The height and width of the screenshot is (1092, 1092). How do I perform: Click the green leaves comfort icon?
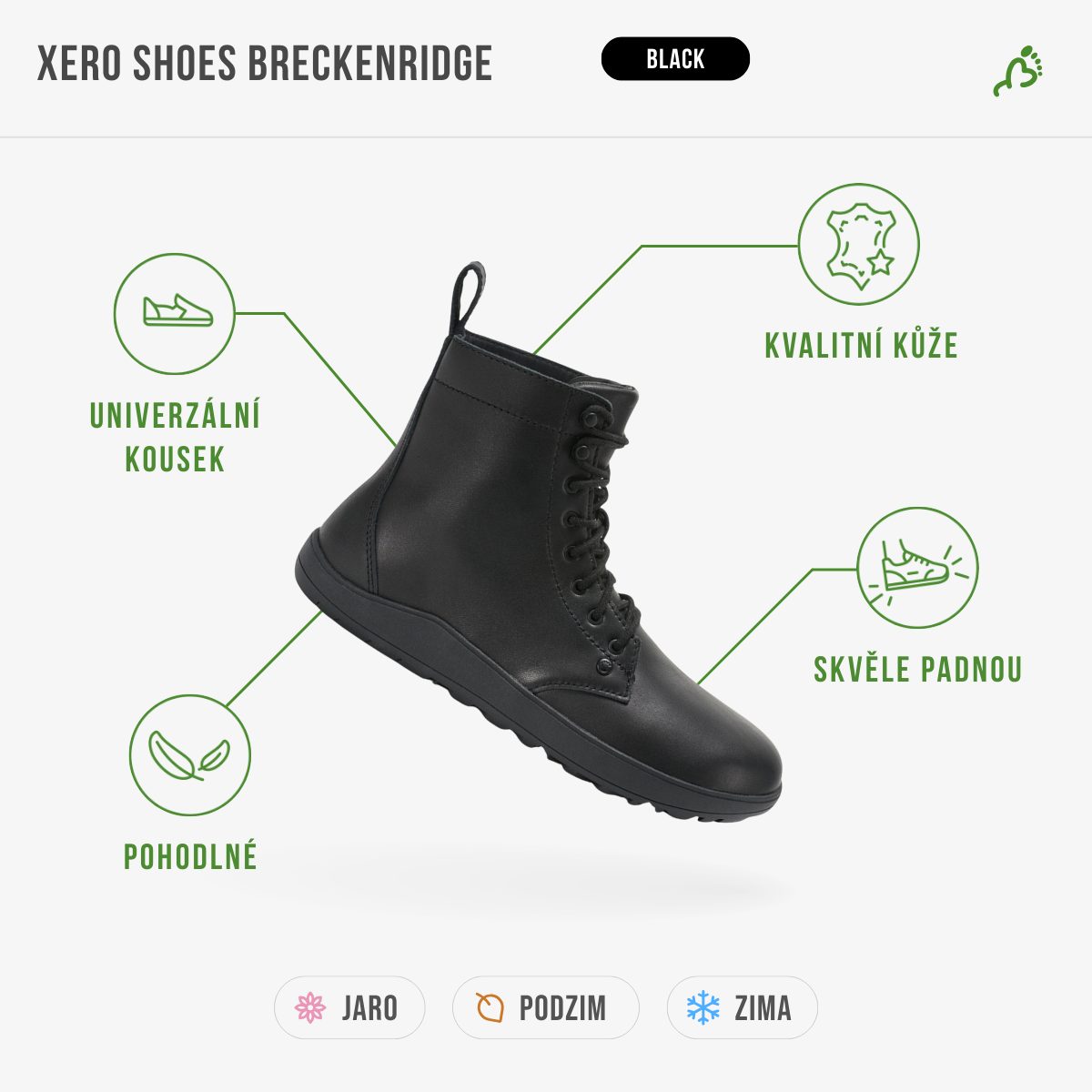[x=189, y=755]
